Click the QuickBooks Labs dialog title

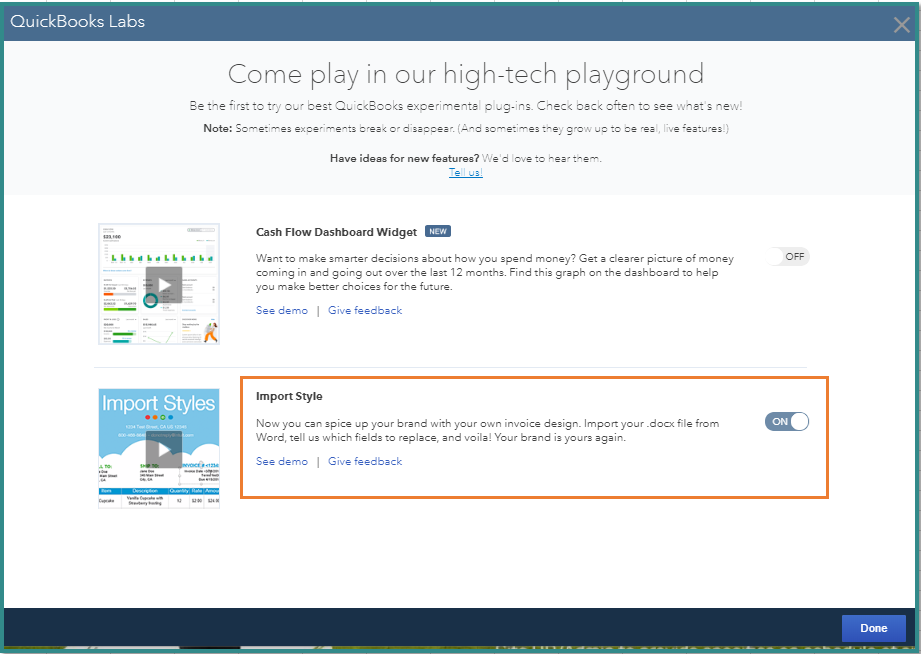click(x=78, y=21)
